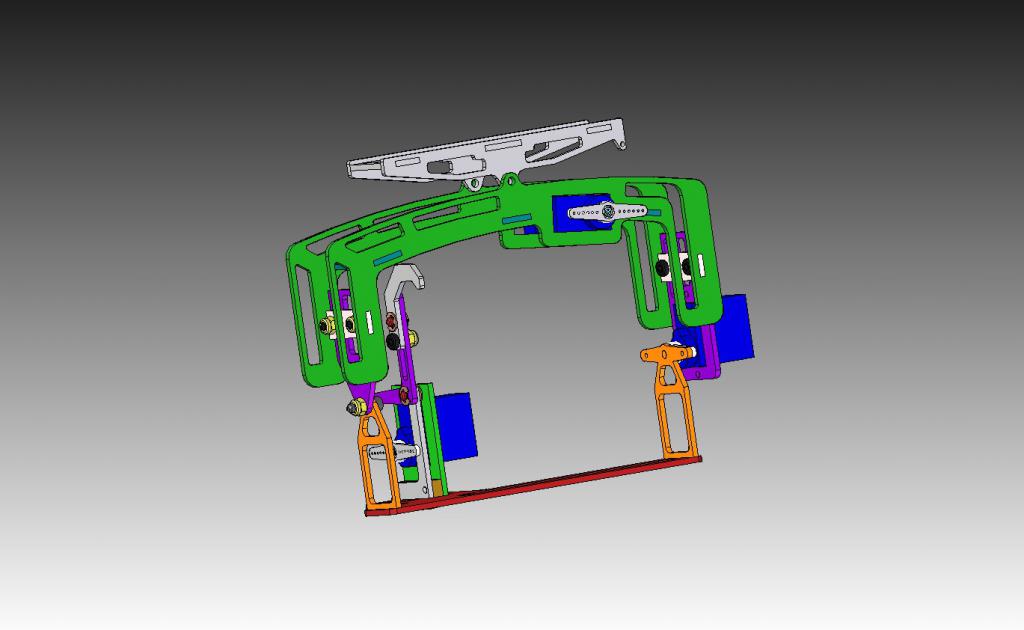Click the white square washer on the right frame
1024x630 pixels.
click(x=686, y=266)
